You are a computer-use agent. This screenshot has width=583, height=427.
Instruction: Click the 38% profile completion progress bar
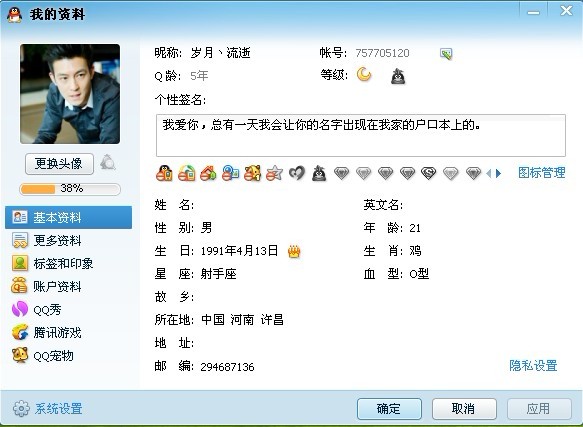(x=70, y=189)
